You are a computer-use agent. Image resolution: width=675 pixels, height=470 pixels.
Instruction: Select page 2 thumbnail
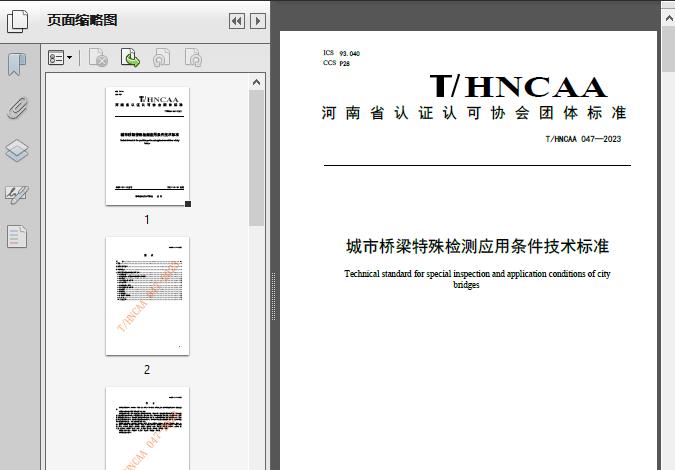147,296
